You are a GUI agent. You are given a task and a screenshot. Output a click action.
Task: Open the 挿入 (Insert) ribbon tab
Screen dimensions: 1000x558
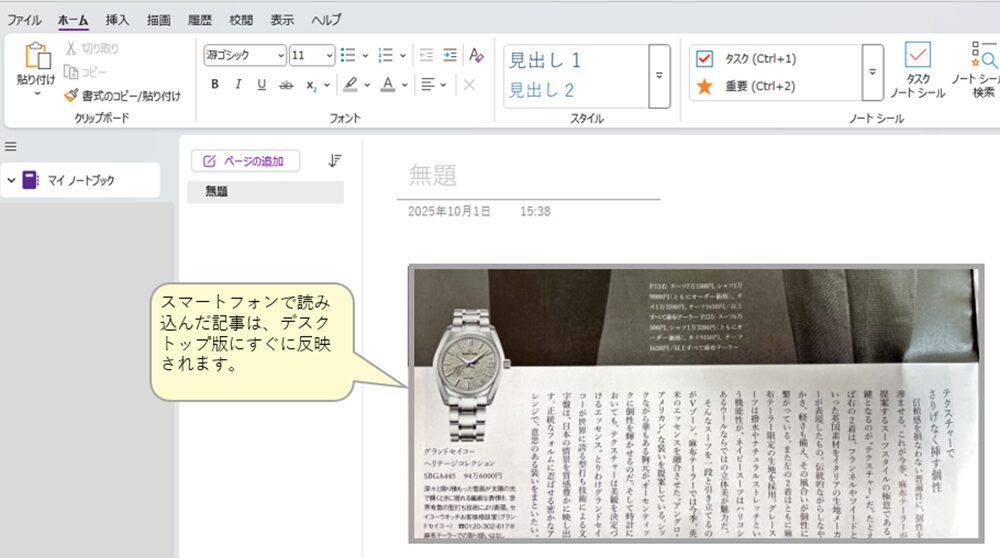click(117, 19)
